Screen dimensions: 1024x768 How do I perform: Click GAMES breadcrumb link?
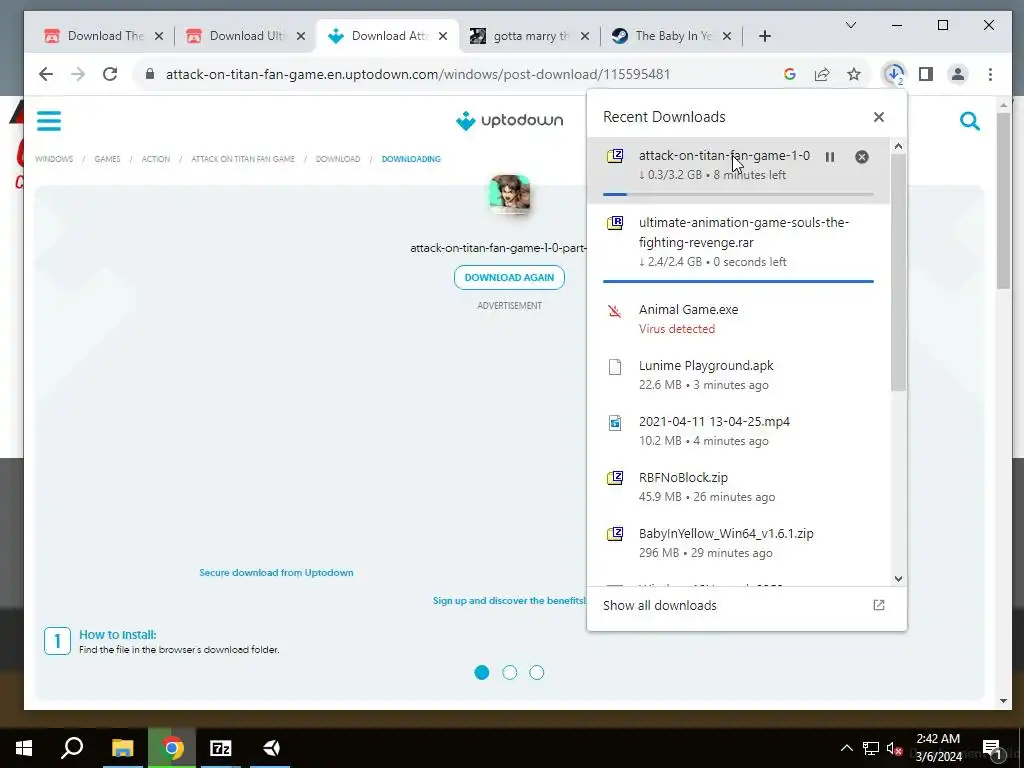tap(107, 159)
